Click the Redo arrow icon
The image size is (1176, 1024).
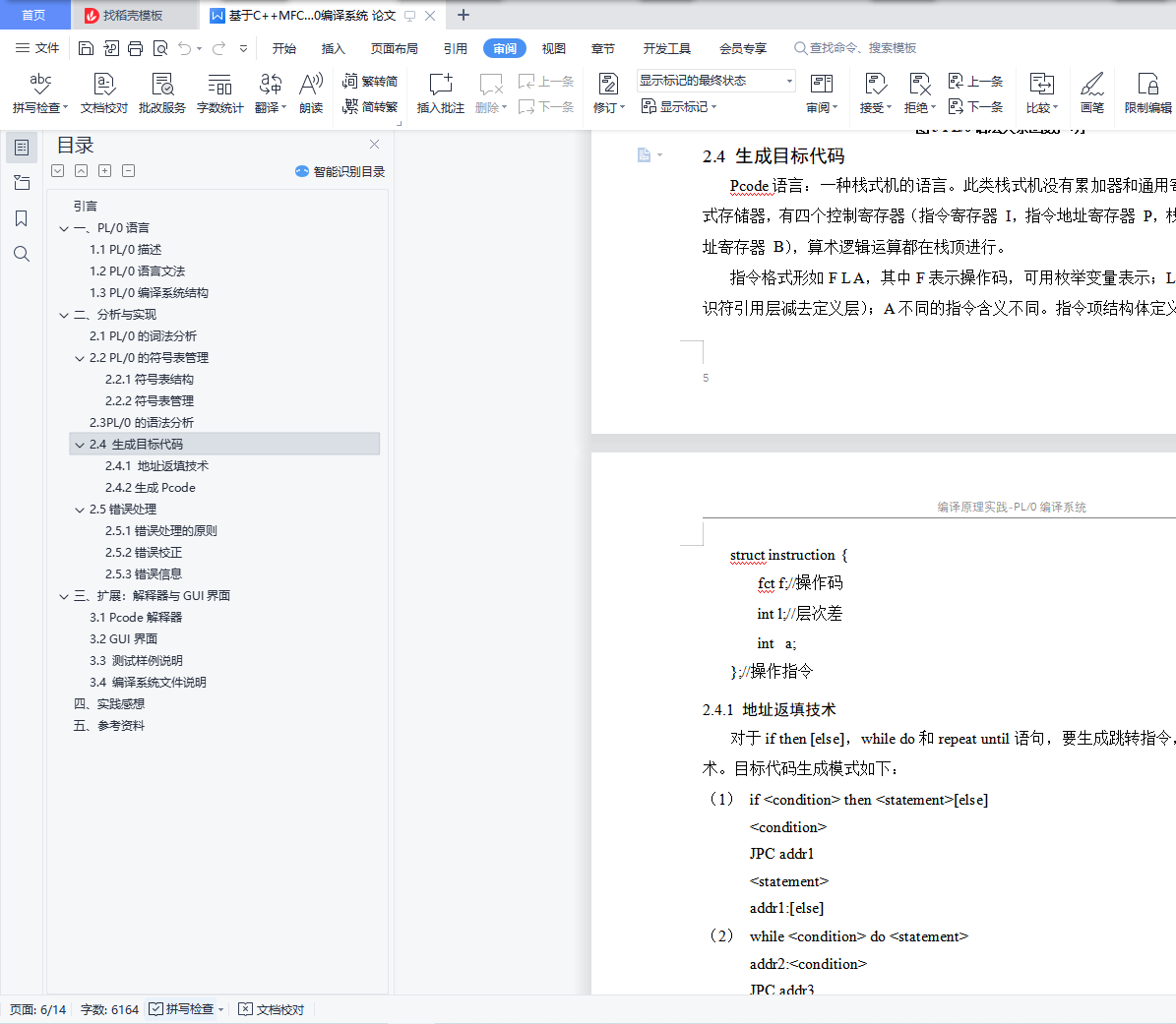(219, 49)
